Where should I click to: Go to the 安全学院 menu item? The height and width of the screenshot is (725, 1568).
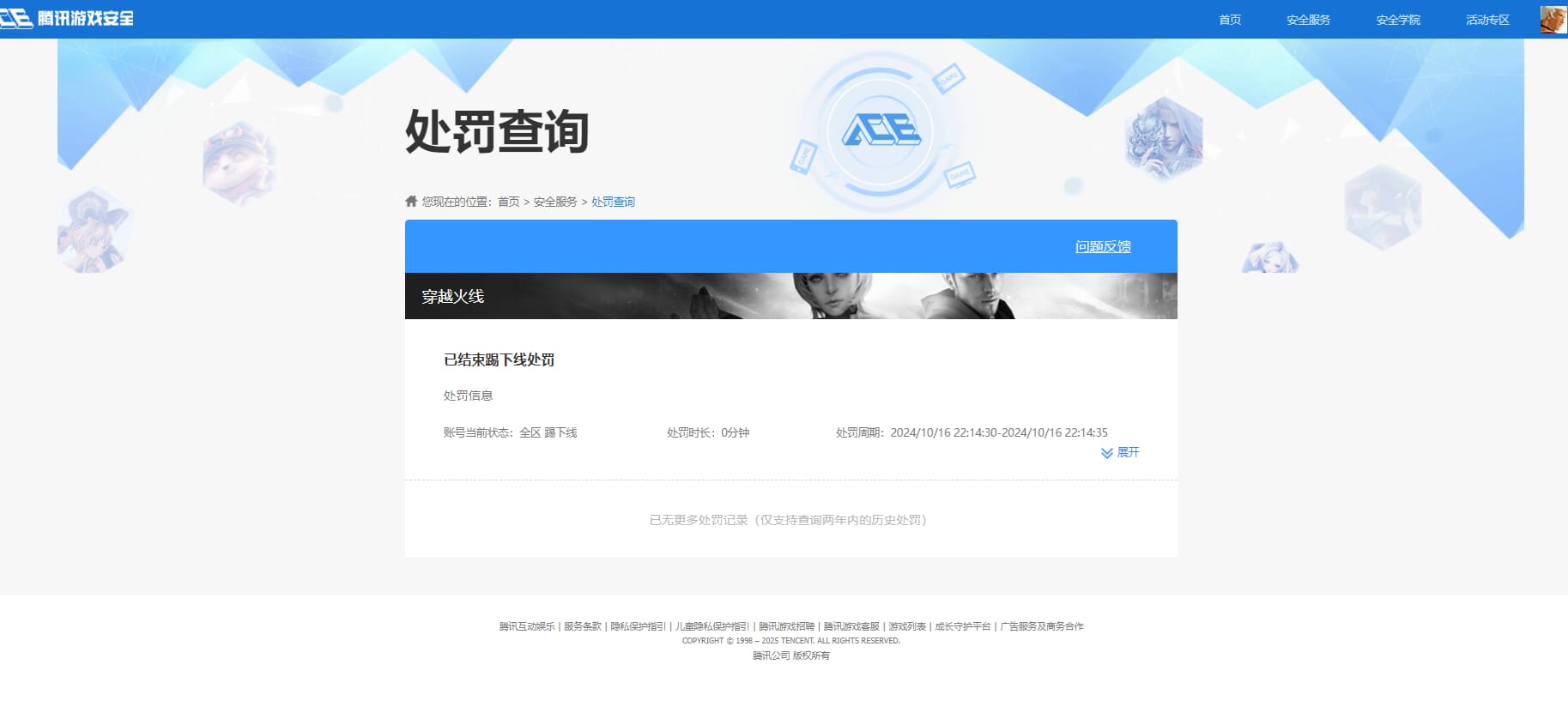1398,20
